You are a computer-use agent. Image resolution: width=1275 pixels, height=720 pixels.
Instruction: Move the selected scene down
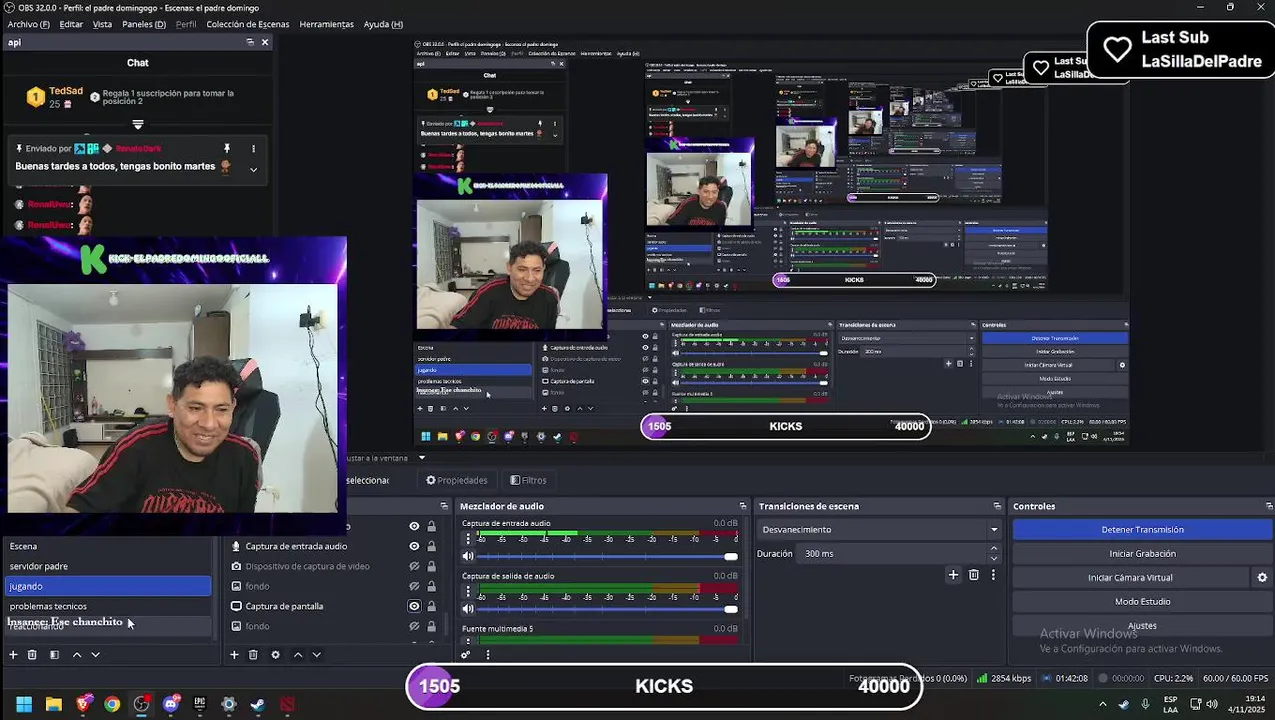pyautogui.click(x=96, y=655)
